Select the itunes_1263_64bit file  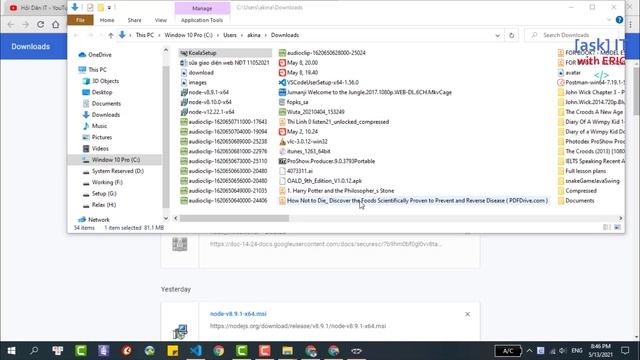click(308, 151)
